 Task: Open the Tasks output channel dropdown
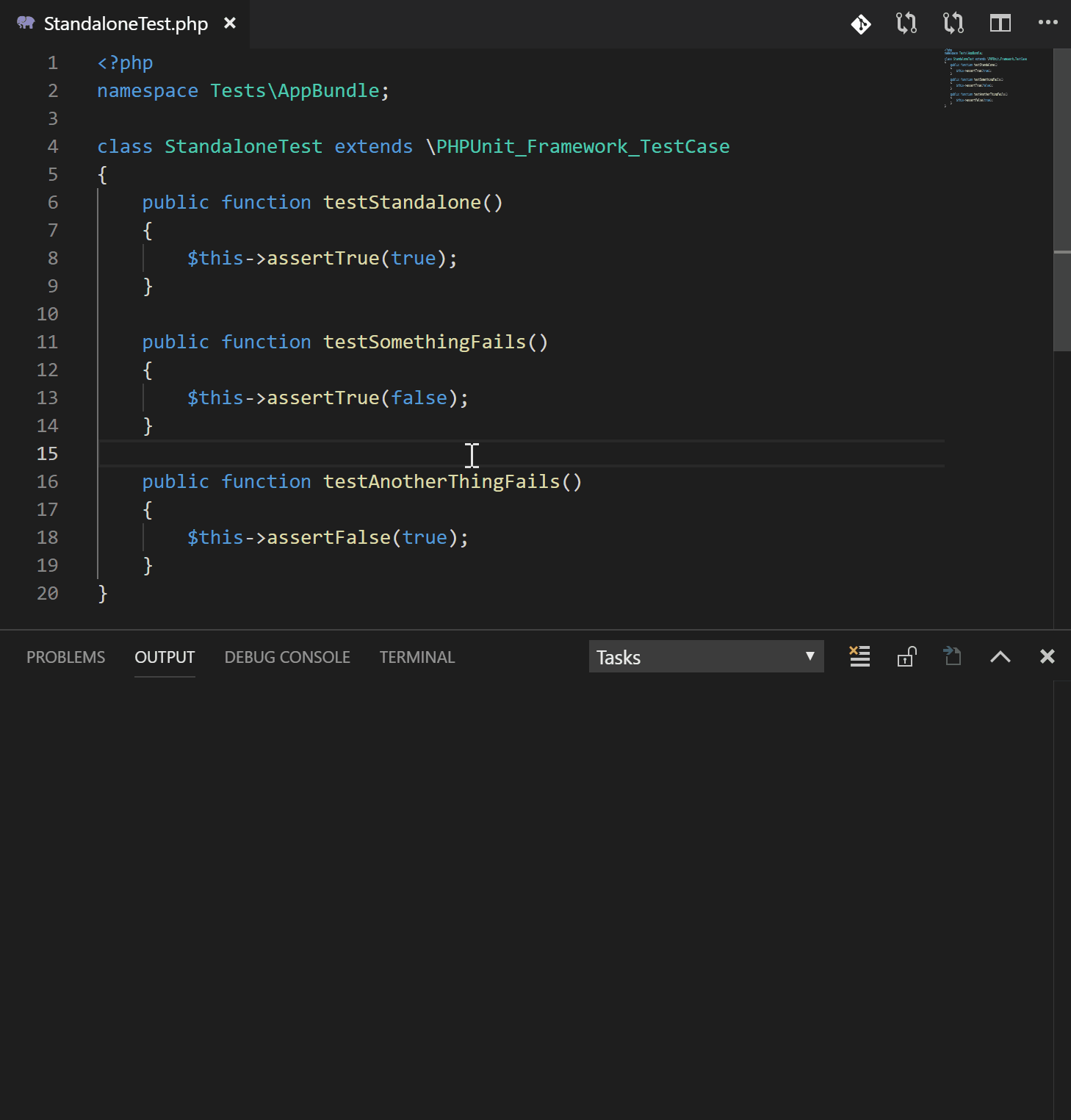[x=706, y=656]
